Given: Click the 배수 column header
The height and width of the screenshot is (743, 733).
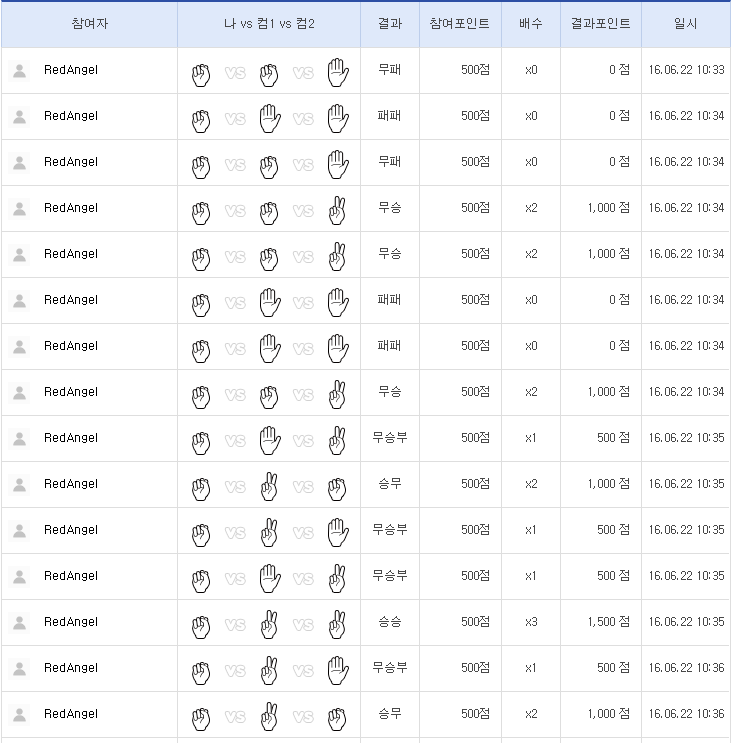Looking at the screenshot, I should (530, 24).
